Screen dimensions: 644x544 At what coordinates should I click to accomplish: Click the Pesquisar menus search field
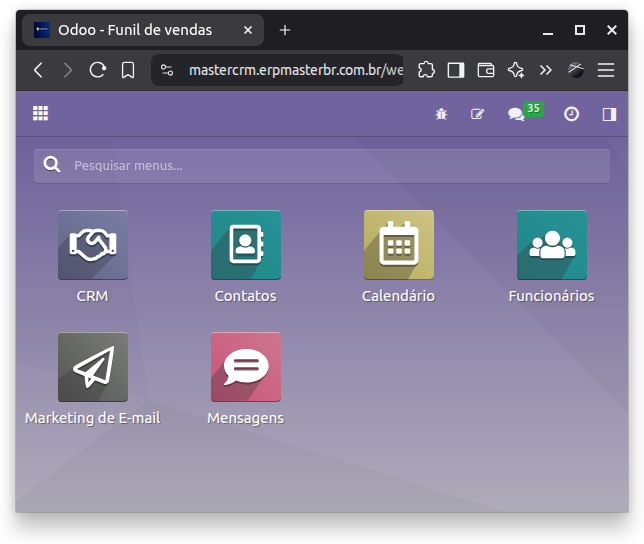(x=322, y=166)
